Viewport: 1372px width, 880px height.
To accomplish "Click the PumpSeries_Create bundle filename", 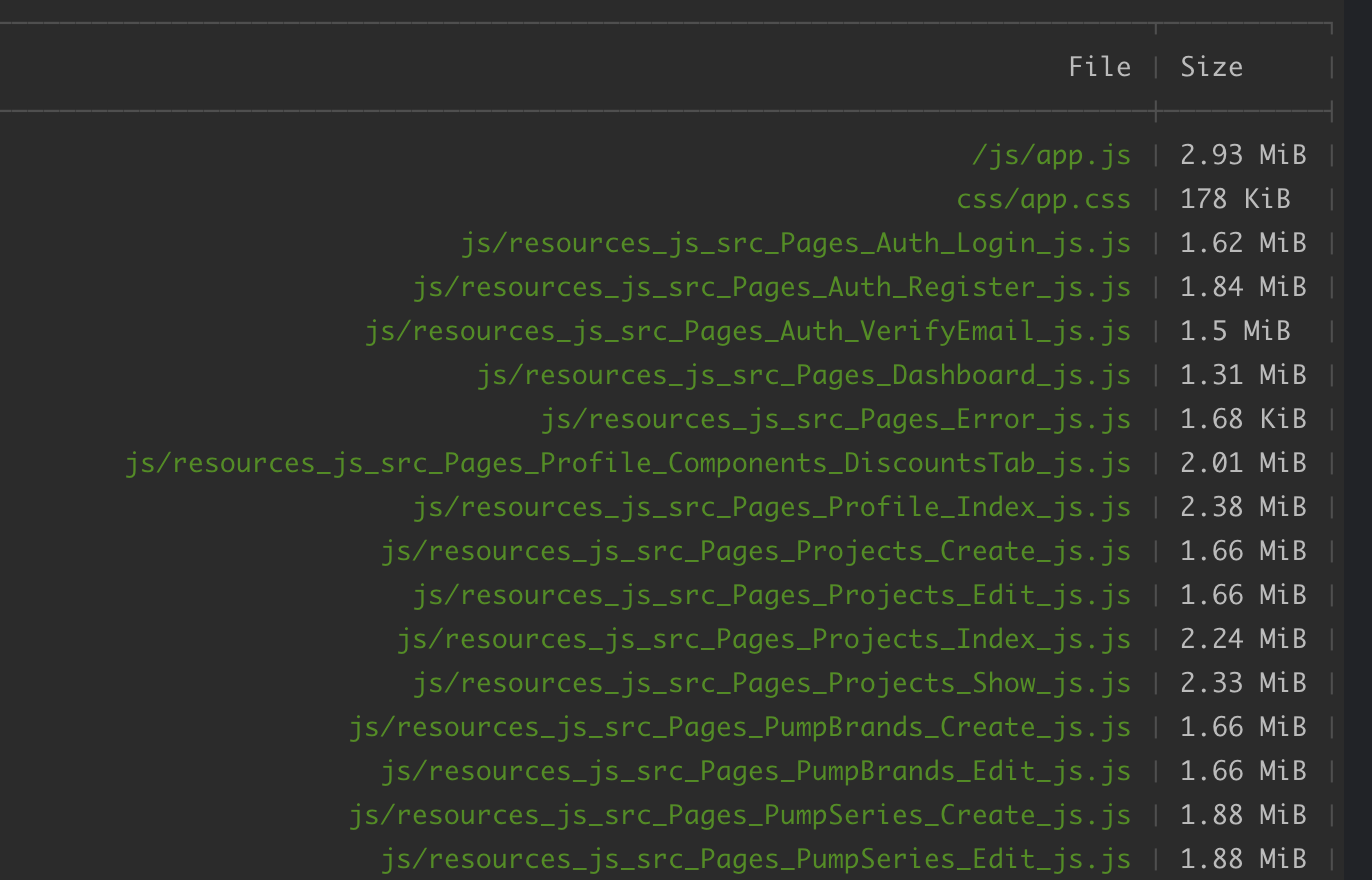I will click(x=740, y=815).
